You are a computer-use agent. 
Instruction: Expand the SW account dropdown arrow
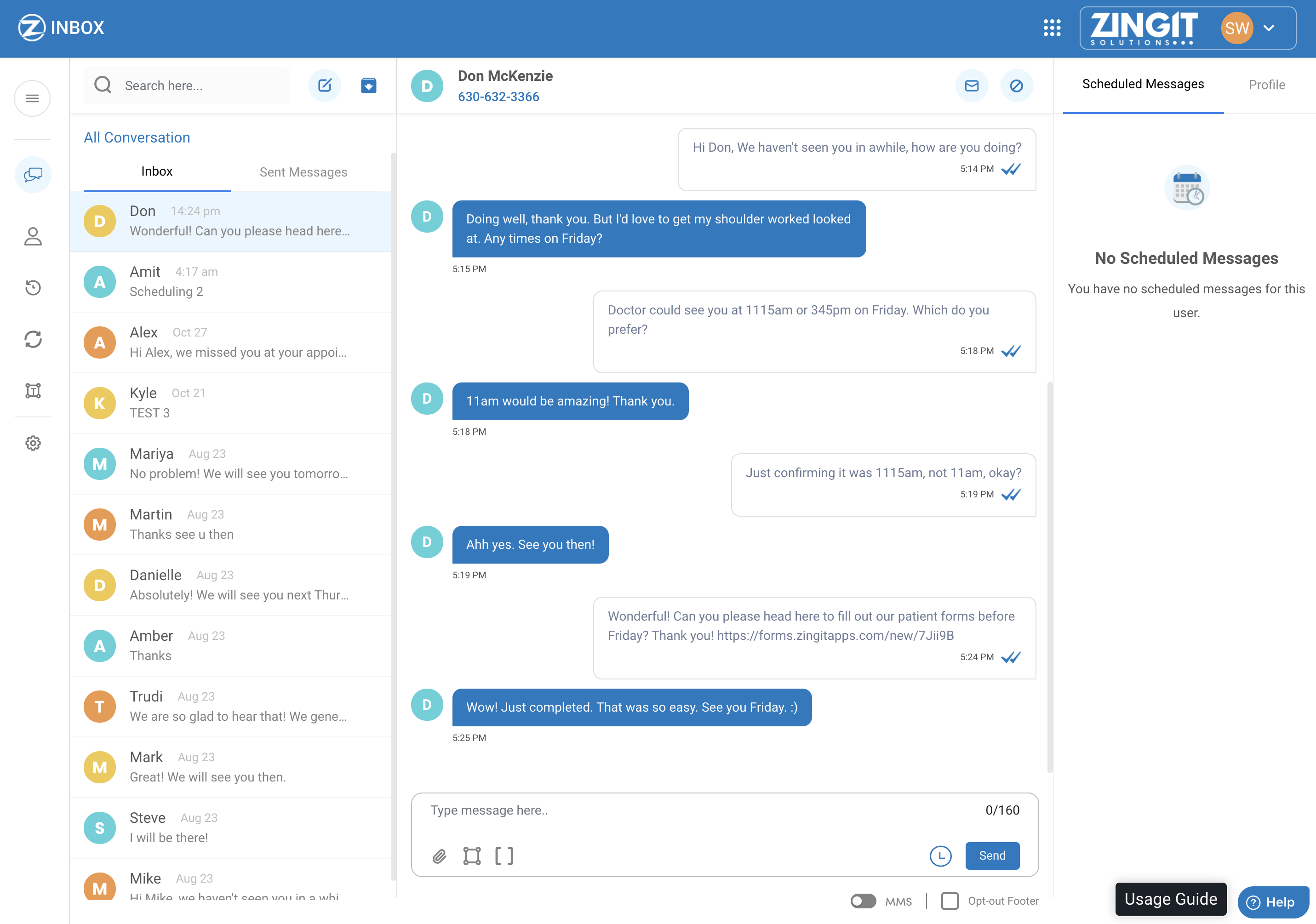[1269, 28]
